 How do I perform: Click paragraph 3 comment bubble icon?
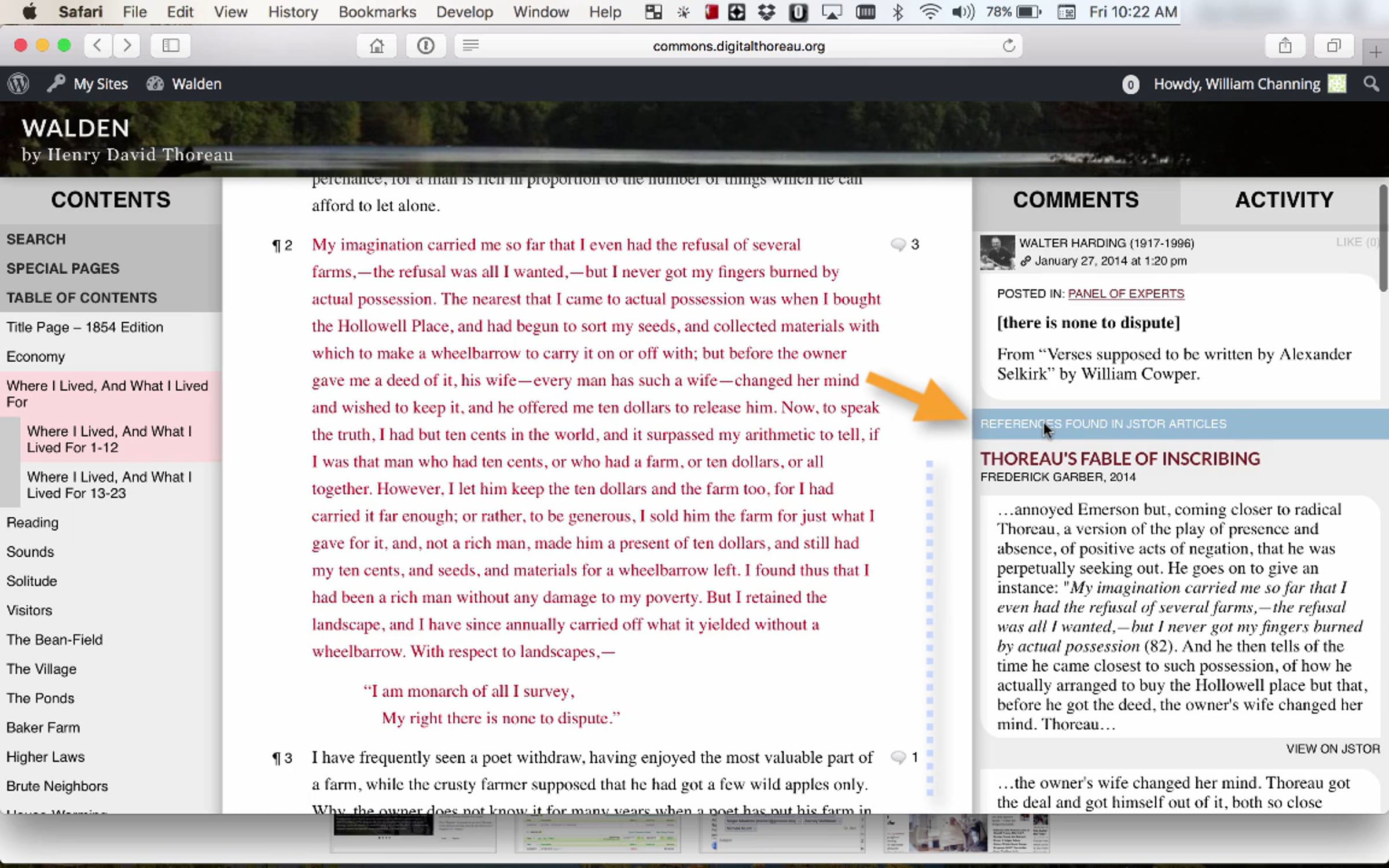pyautogui.click(x=898, y=757)
